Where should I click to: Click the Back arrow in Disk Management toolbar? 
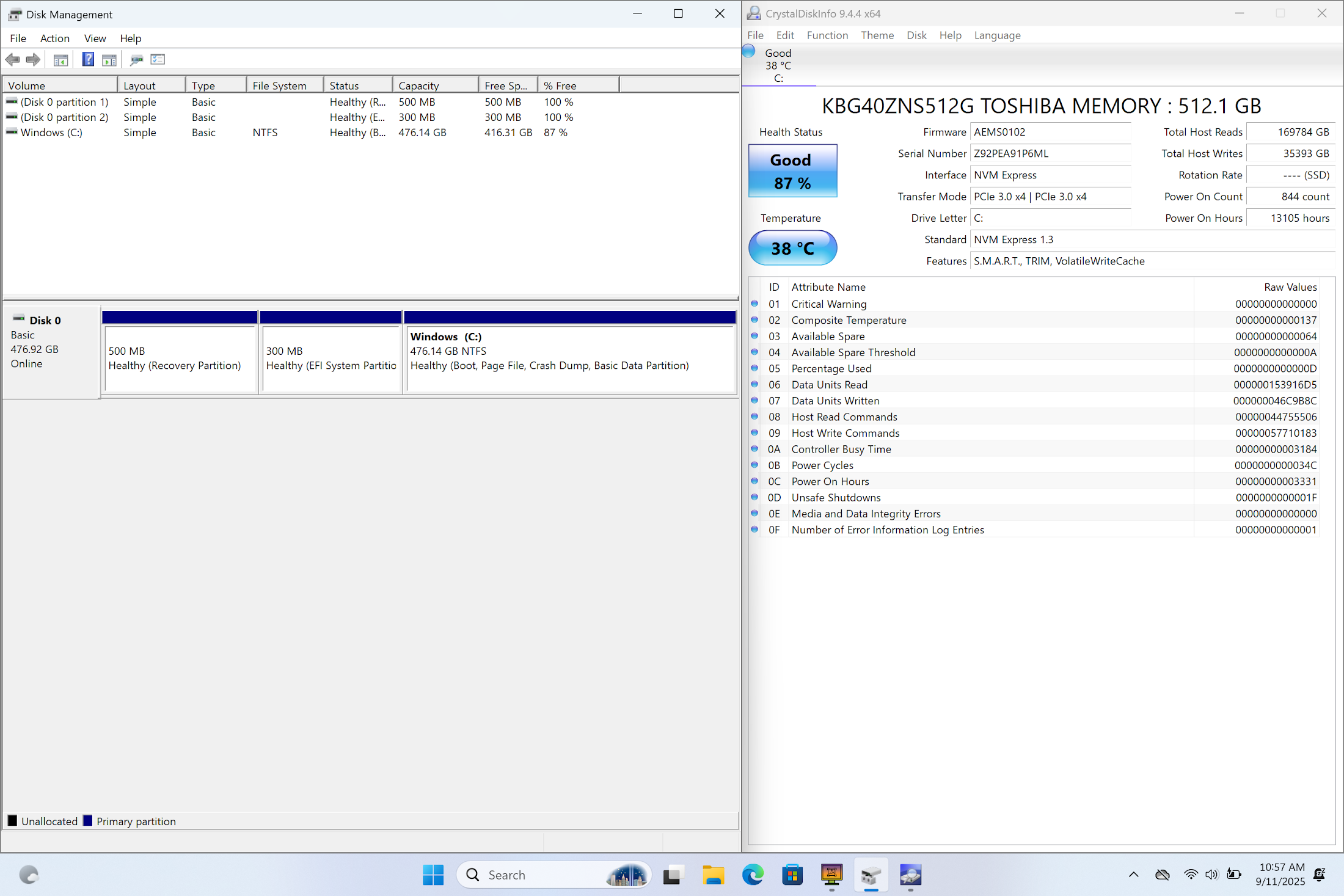[13, 59]
